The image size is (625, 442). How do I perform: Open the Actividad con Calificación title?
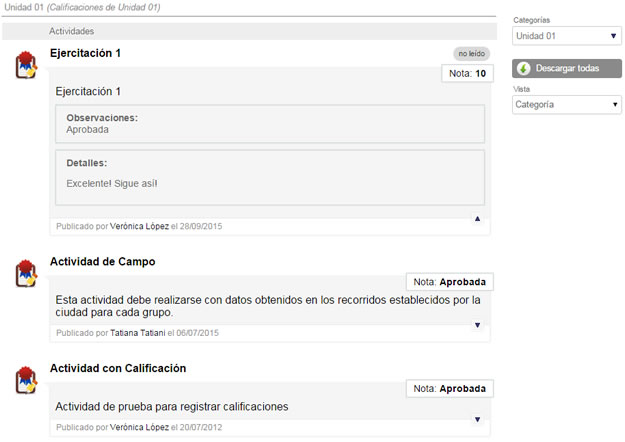click(x=118, y=368)
